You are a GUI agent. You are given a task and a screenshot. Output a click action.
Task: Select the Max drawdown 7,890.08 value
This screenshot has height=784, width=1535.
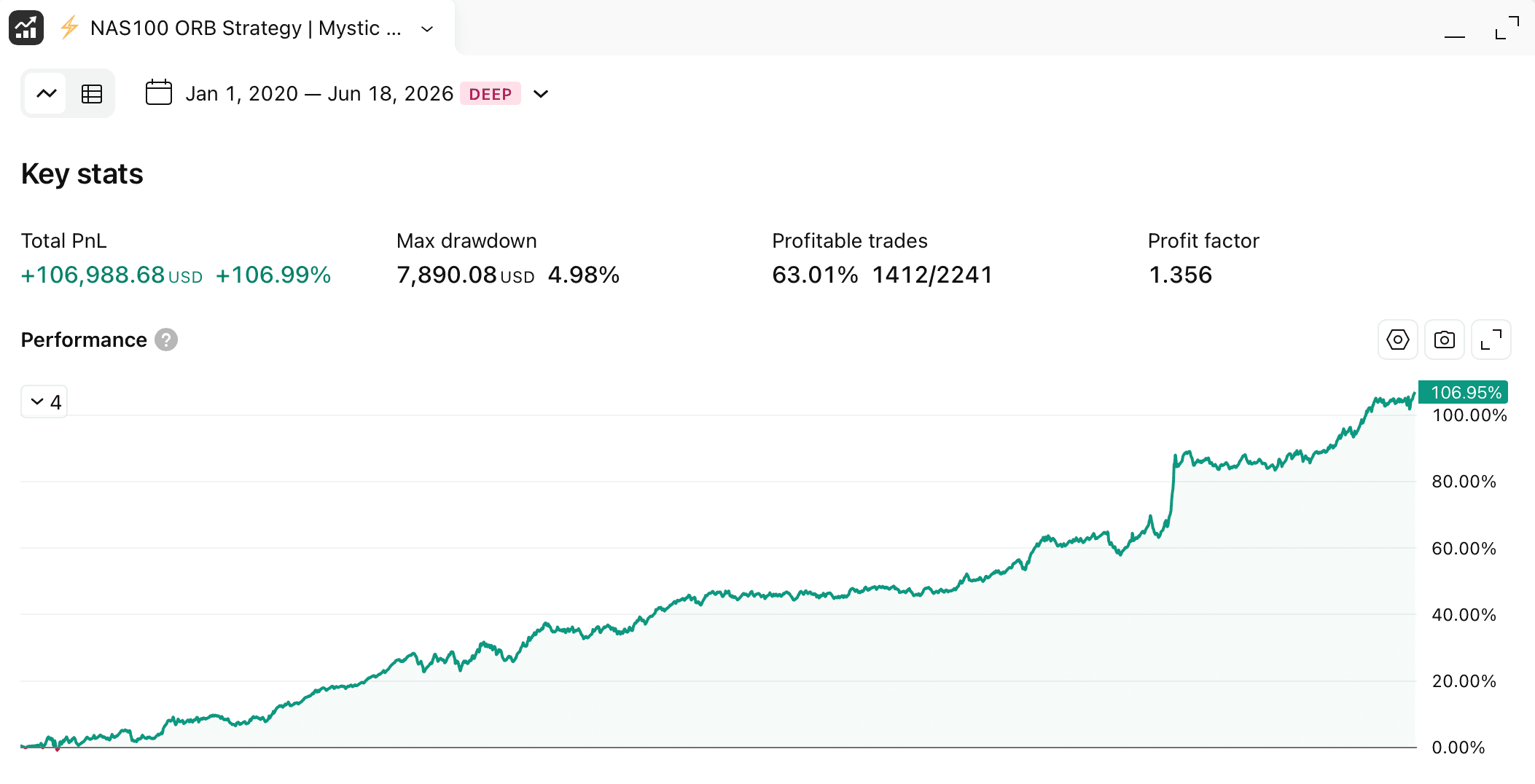pyautogui.click(x=466, y=275)
